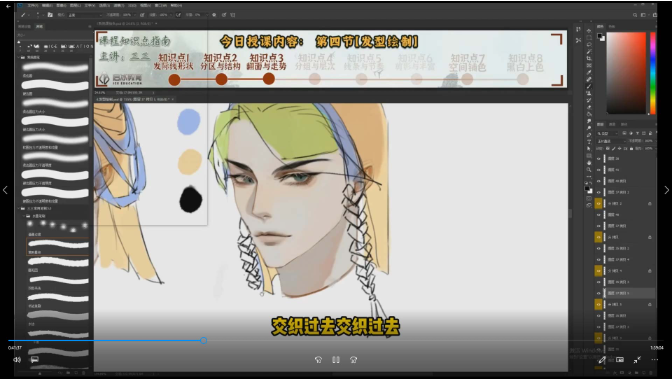Pause the video with the center pause button
This screenshot has height=379, width=672.
[x=336, y=360]
